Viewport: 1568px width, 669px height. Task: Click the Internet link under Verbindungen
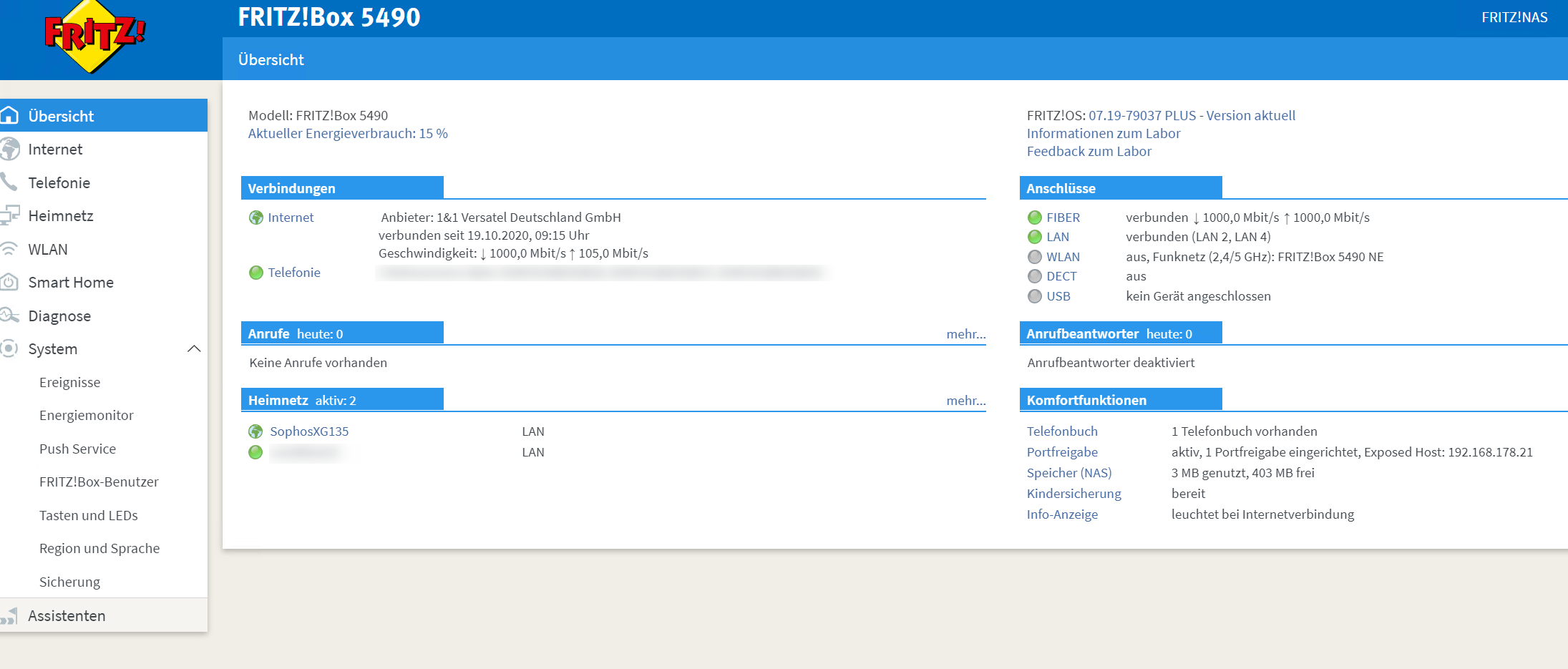[x=291, y=218]
